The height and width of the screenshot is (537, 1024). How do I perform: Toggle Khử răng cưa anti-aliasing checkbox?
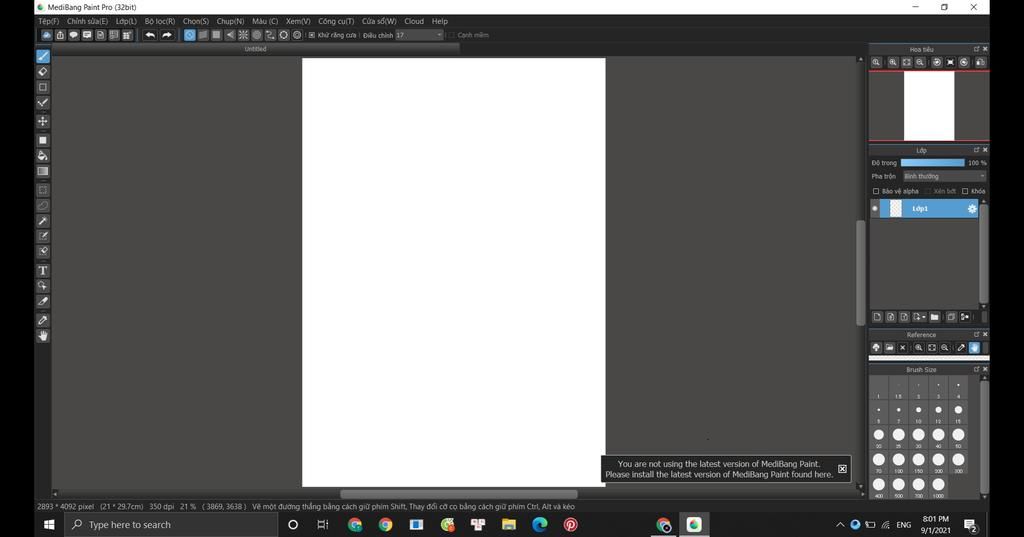pos(312,35)
